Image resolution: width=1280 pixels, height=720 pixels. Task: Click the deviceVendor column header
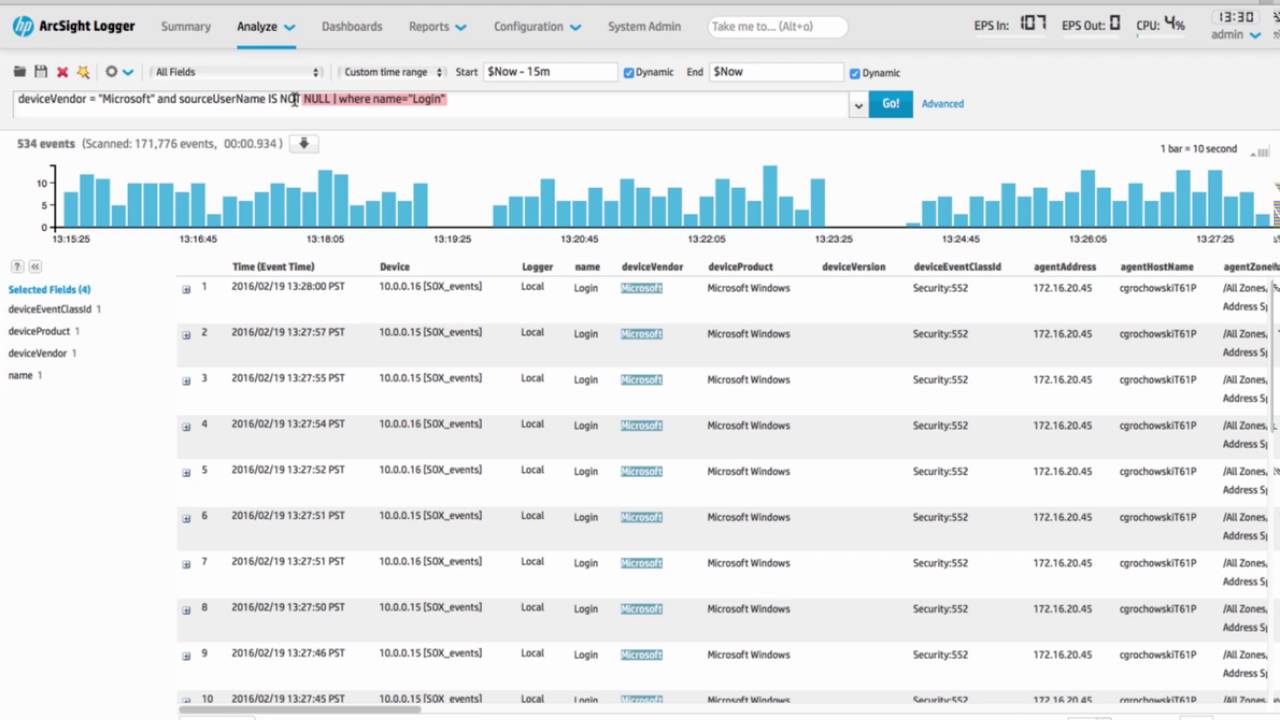652,267
